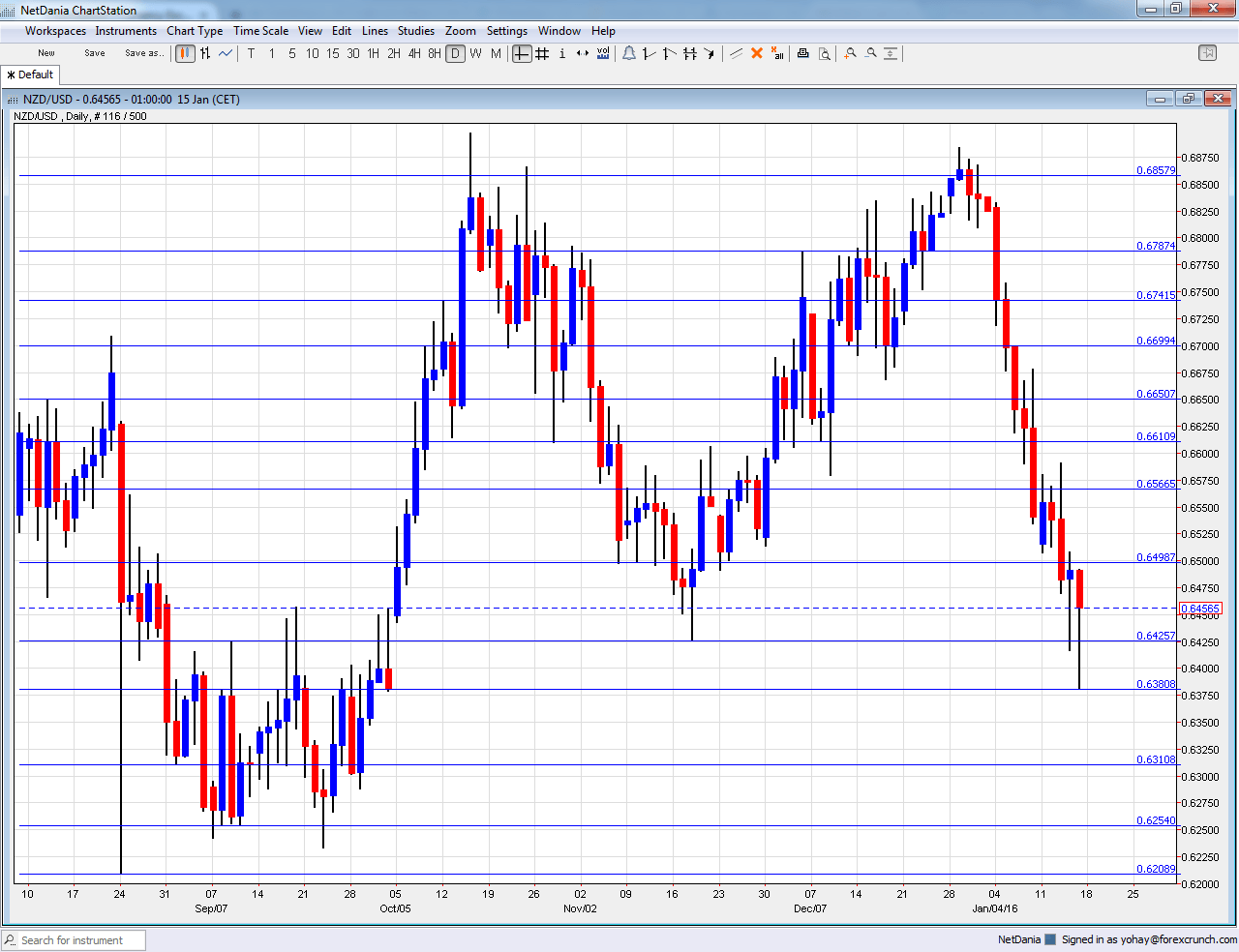Click the 0.67874 horizontal line label
1239x952 pixels.
click(x=1156, y=246)
